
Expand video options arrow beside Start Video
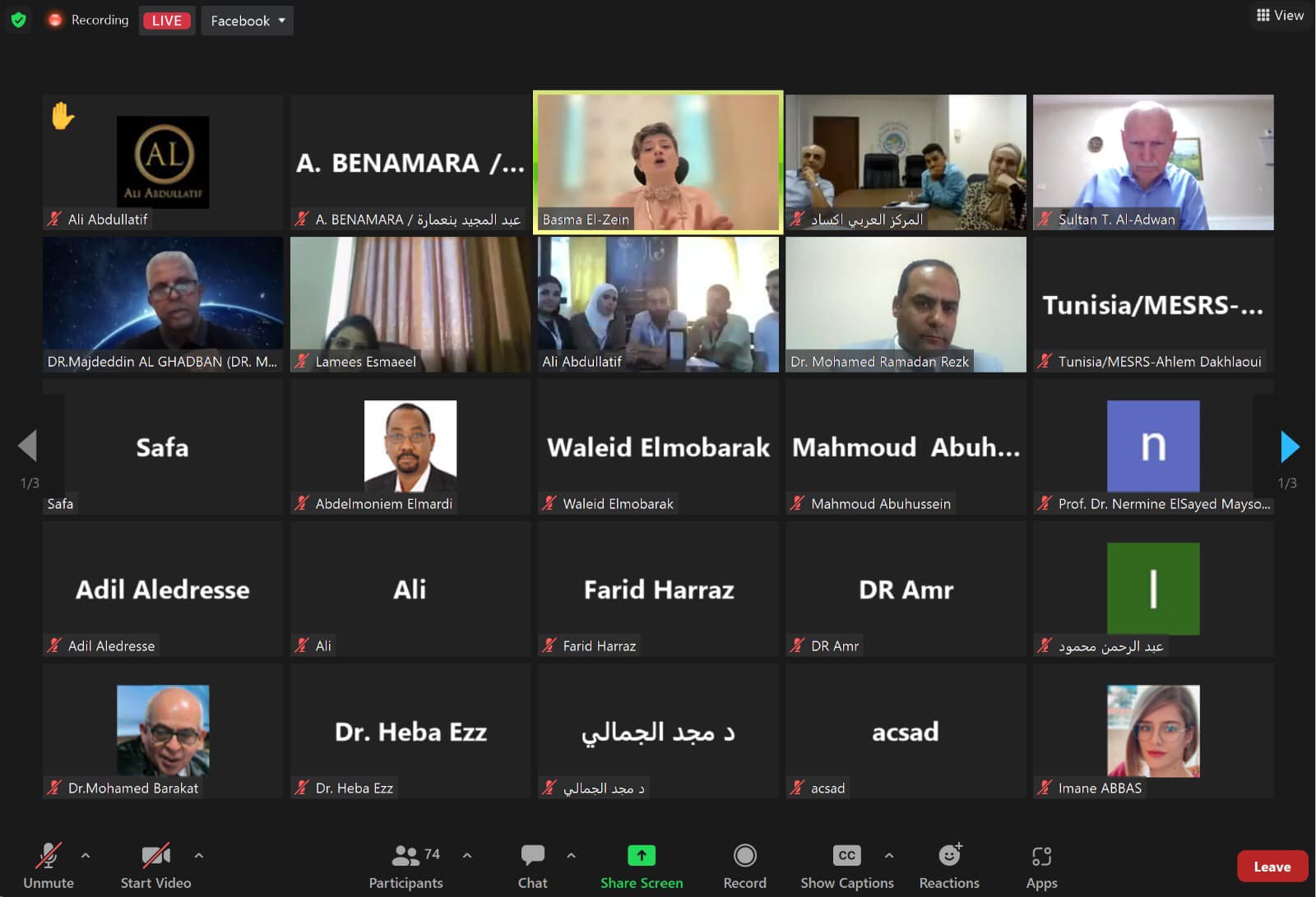pos(199,856)
